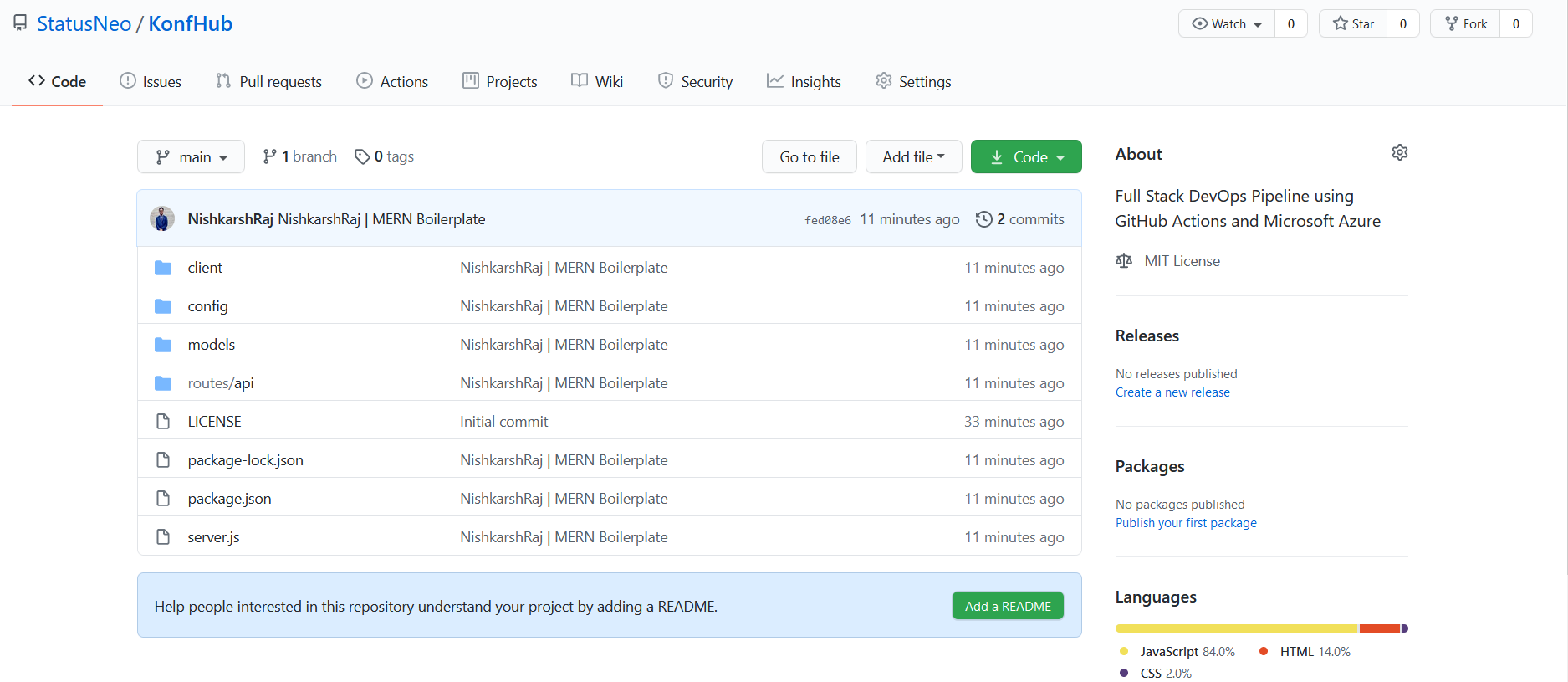Click the KonfHub repository name link
Viewport: 1568px width, 682px height.
point(190,23)
